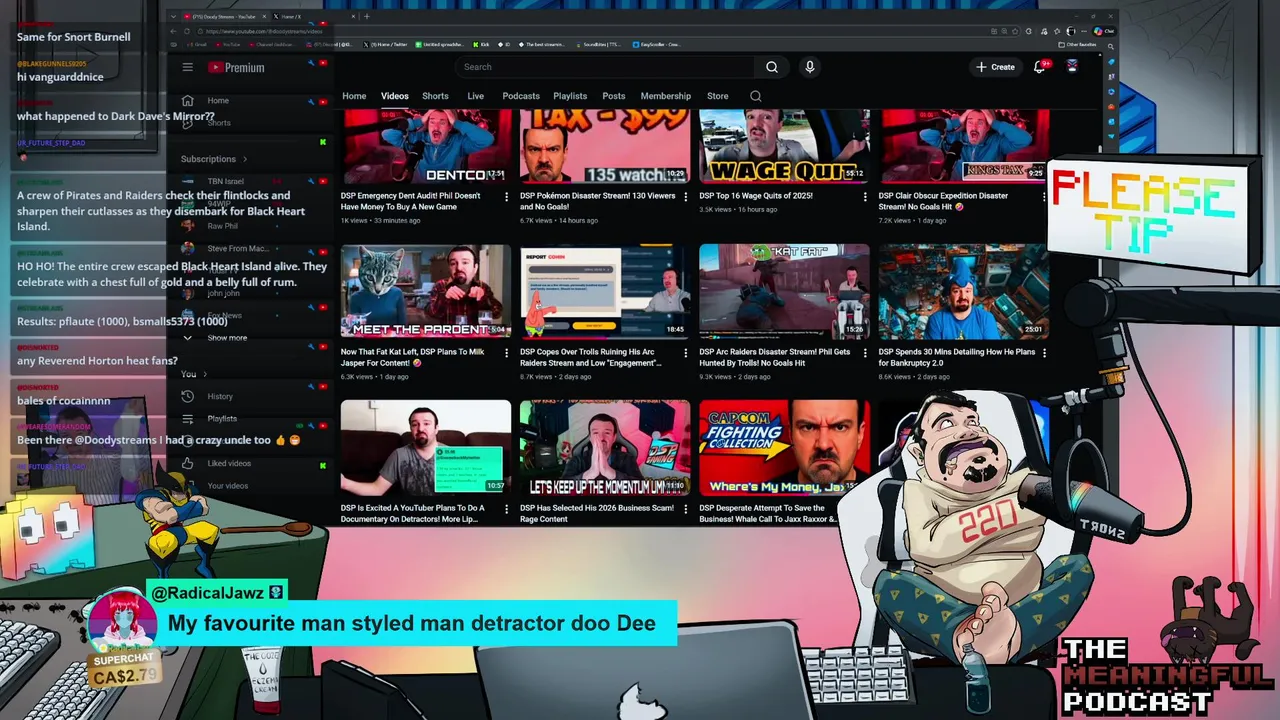Open Playlists in the sidebar

coord(221,419)
